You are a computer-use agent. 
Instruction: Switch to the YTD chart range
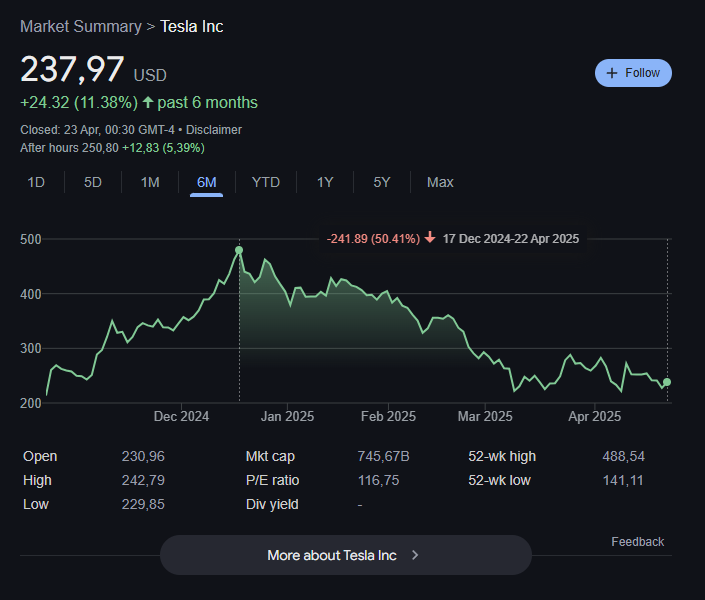point(266,182)
